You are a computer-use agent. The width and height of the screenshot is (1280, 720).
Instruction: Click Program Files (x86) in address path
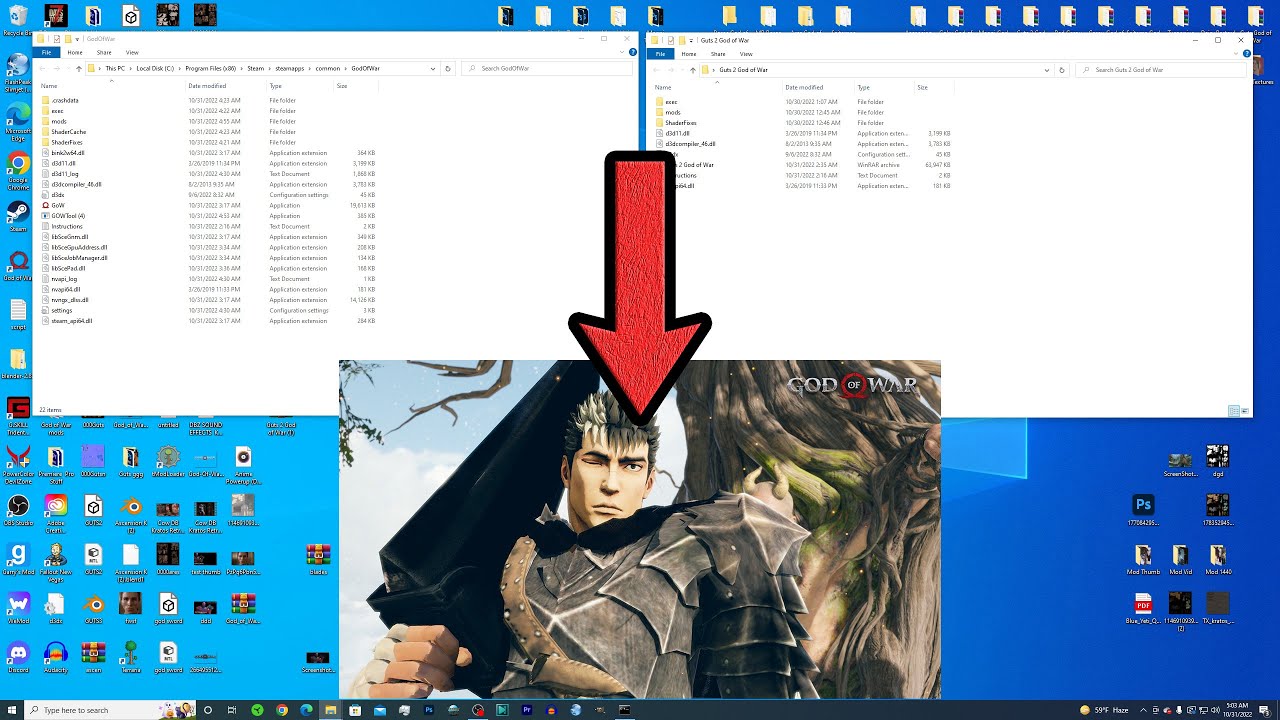[211, 68]
